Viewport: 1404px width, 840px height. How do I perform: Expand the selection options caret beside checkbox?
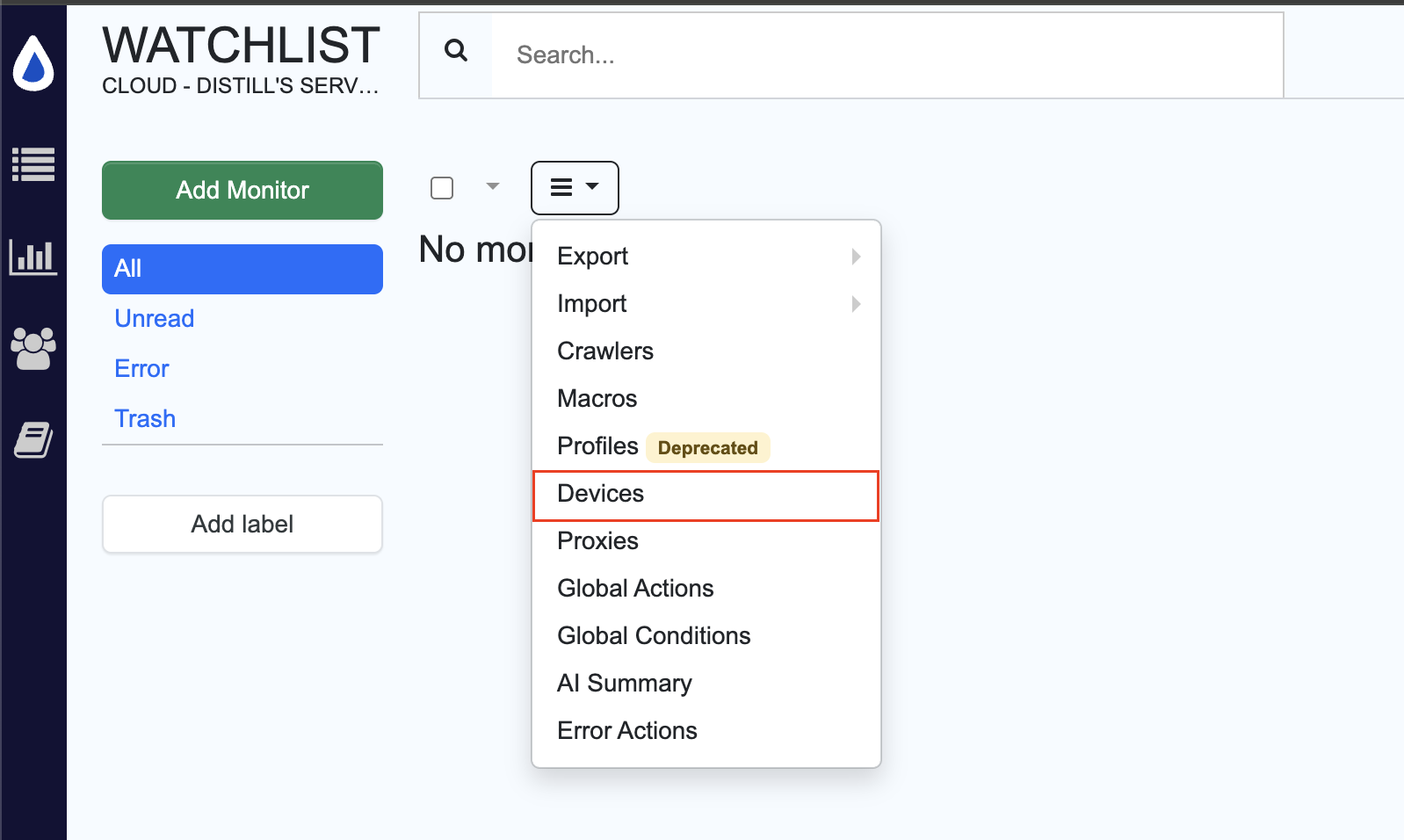point(493,186)
